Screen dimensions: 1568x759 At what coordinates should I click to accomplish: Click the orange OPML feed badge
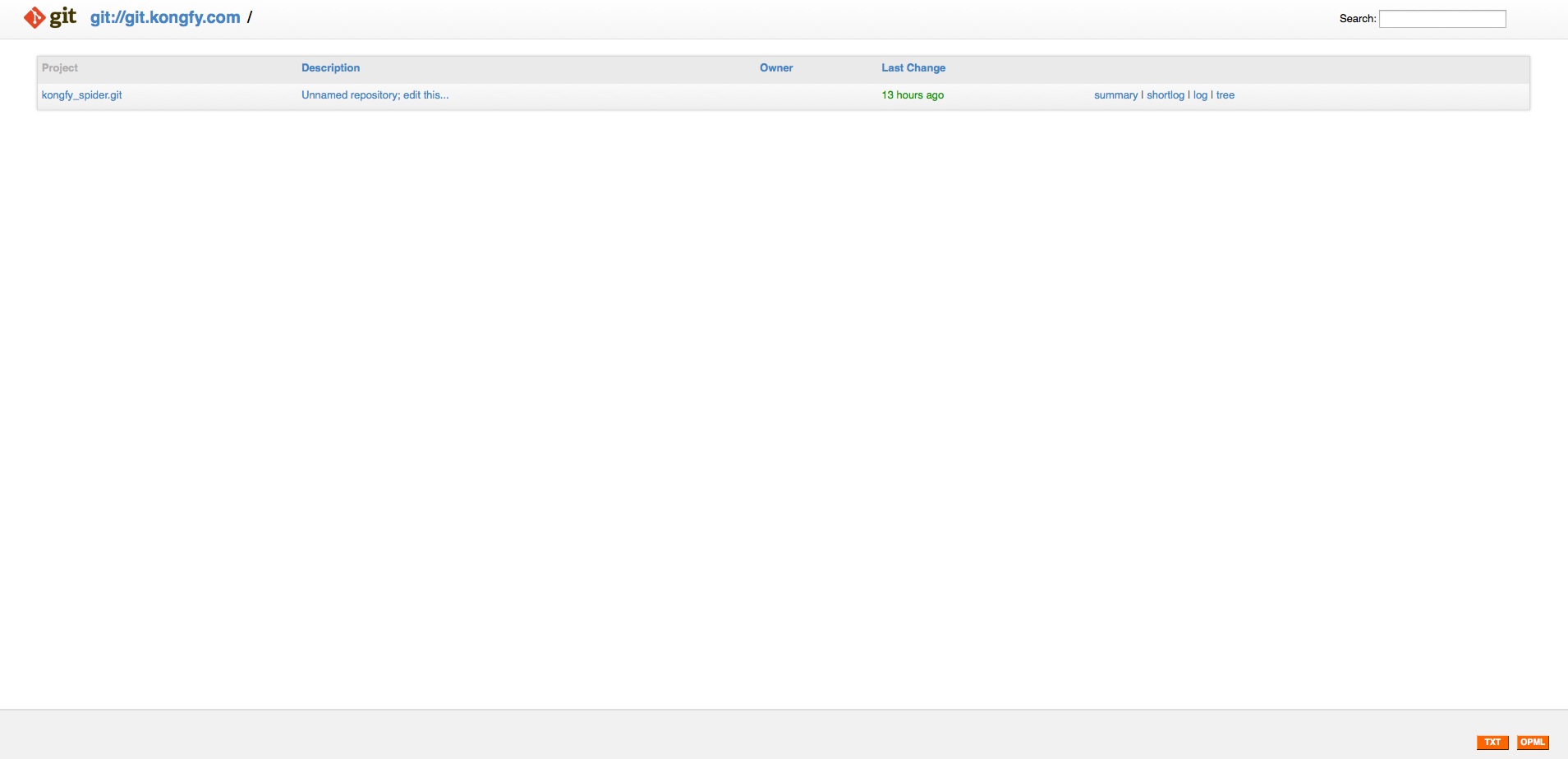pyautogui.click(x=1533, y=743)
